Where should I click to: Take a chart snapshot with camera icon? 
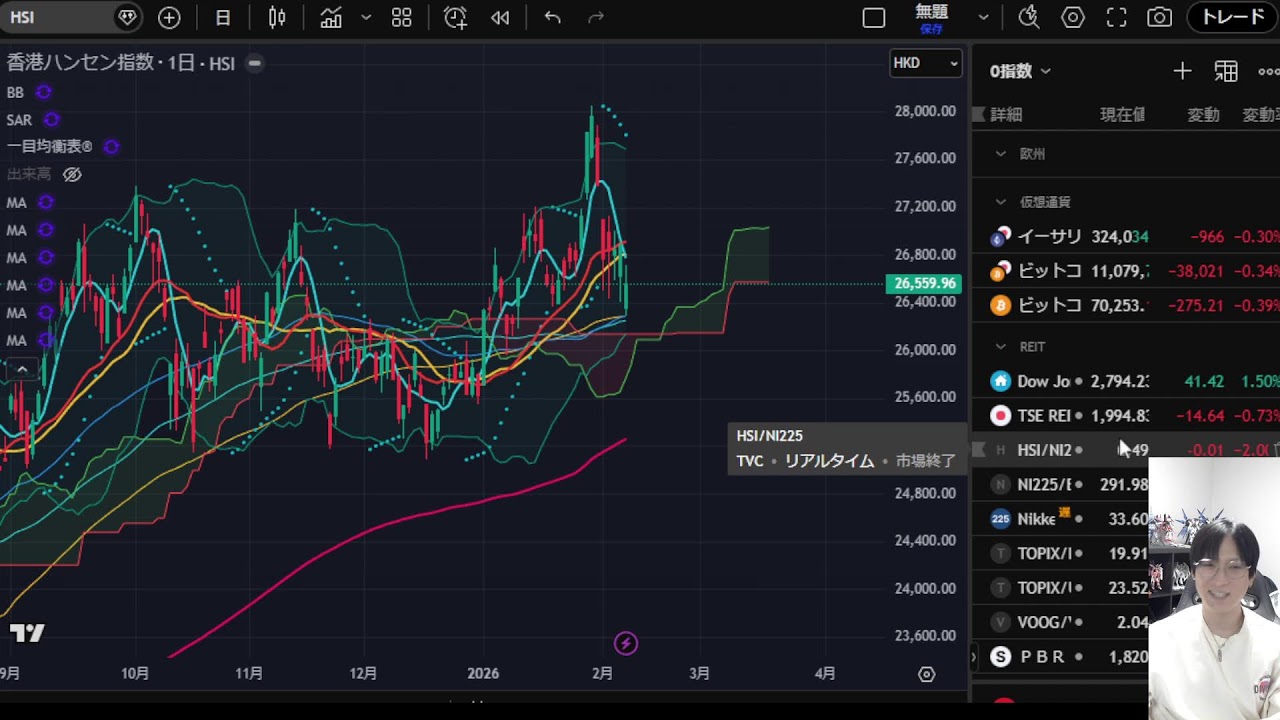pos(1159,18)
